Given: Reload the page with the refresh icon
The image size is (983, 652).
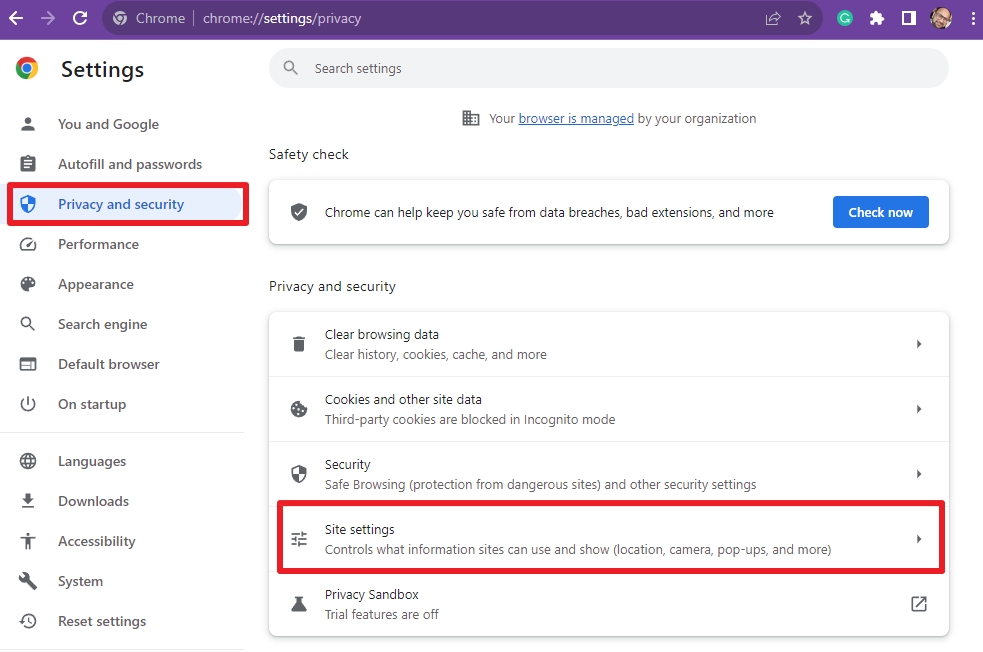Looking at the screenshot, I should tap(80, 18).
